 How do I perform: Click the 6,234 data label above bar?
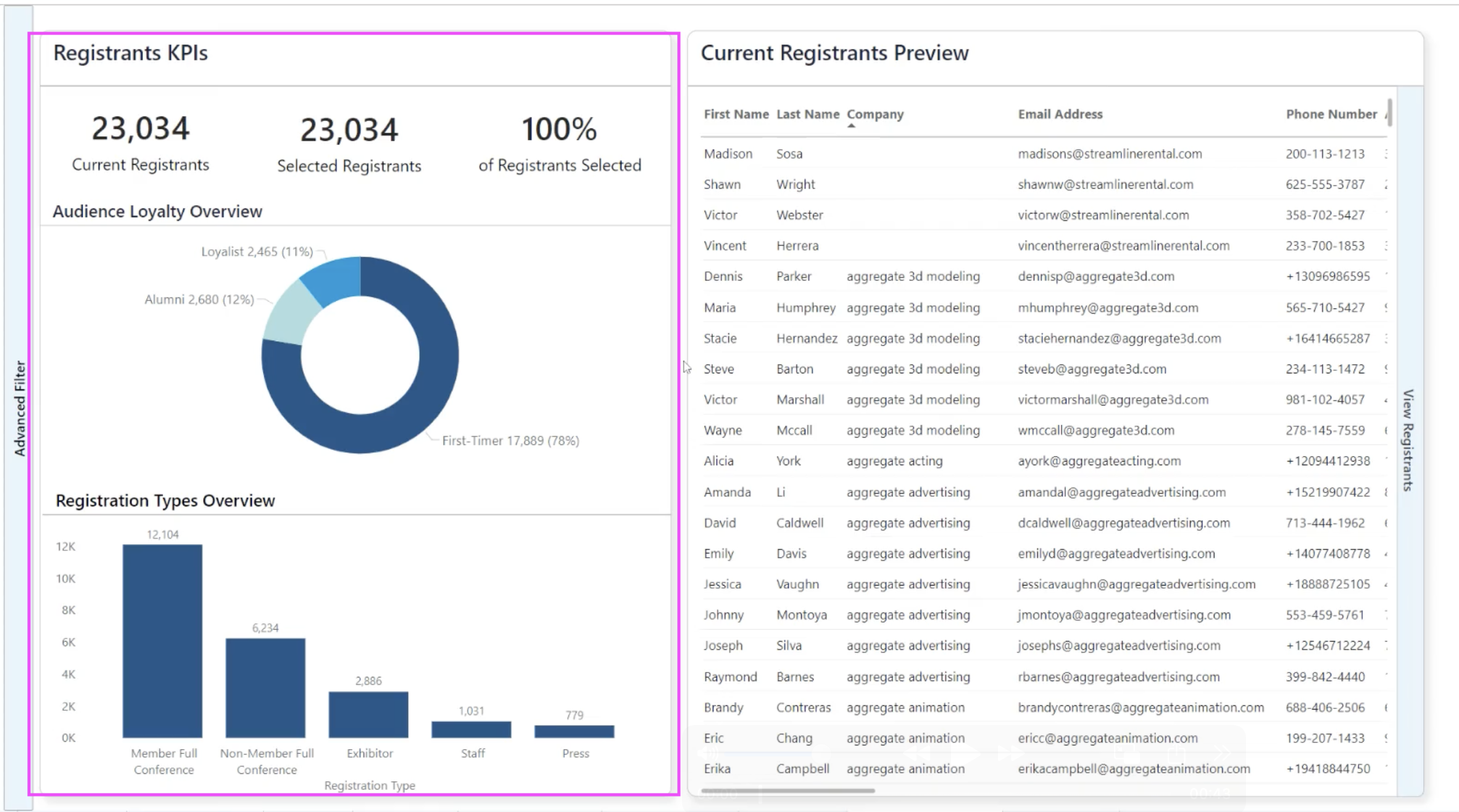[265, 628]
